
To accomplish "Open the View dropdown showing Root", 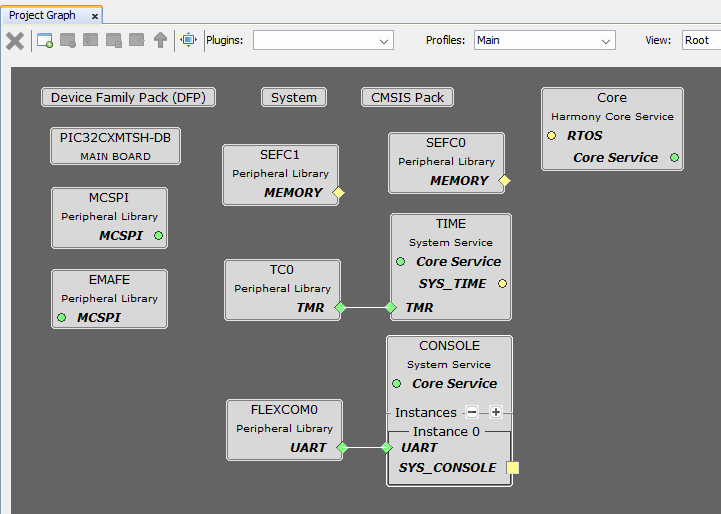I will coord(698,41).
